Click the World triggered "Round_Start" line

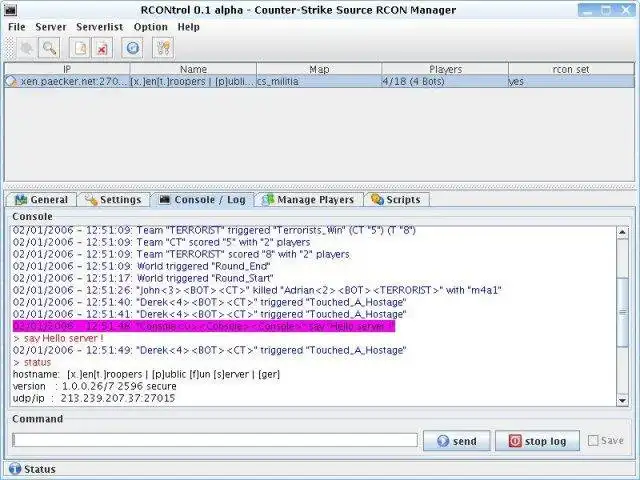pyautogui.click(x=143, y=278)
